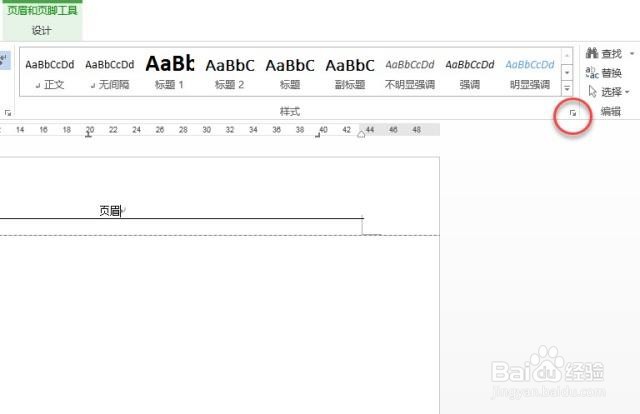Open the Header and Footer Tools 设计 tab
Screen dimensions: 640x414
[42, 30]
